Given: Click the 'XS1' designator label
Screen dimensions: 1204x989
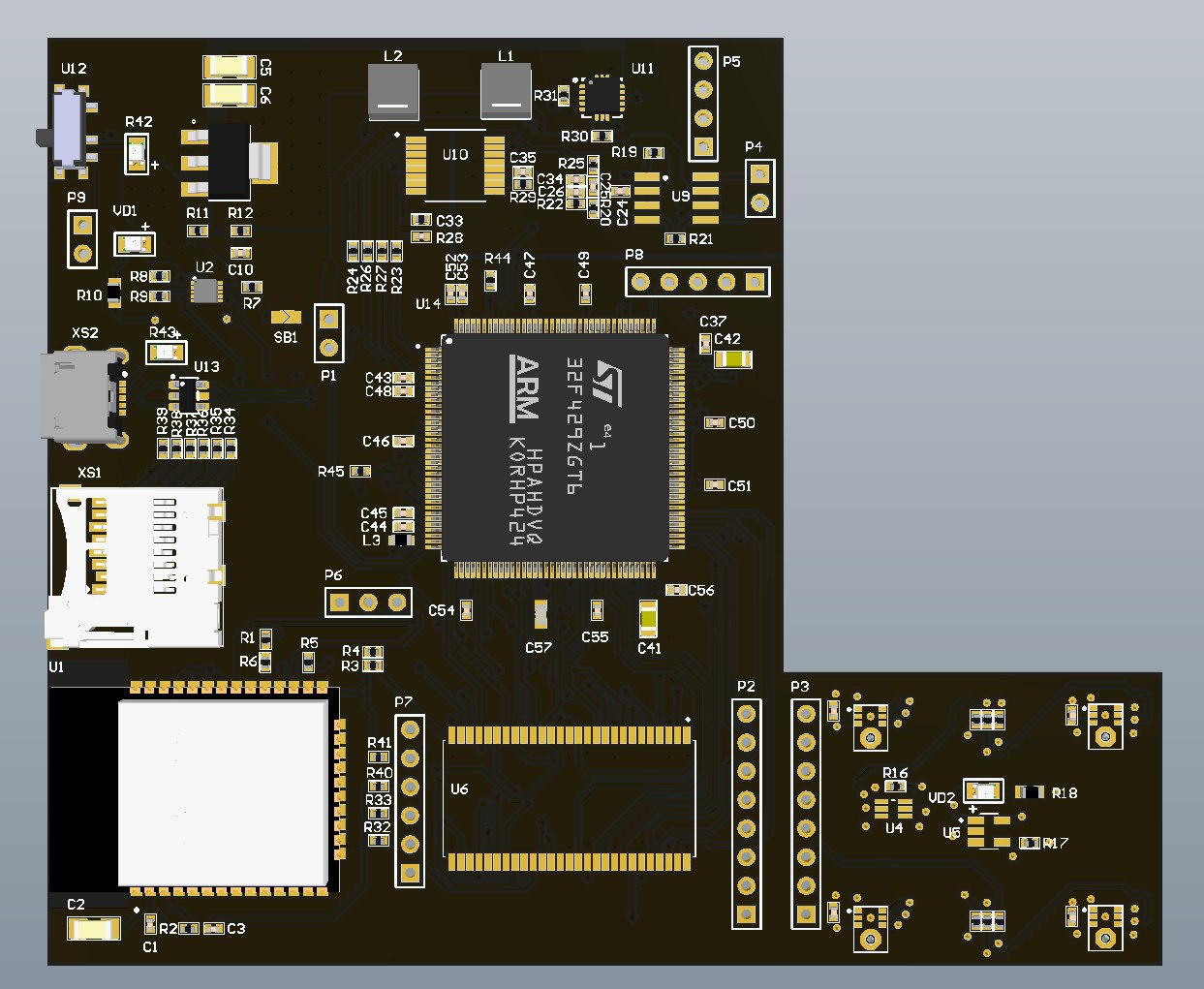Looking at the screenshot, I should click(x=89, y=474).
